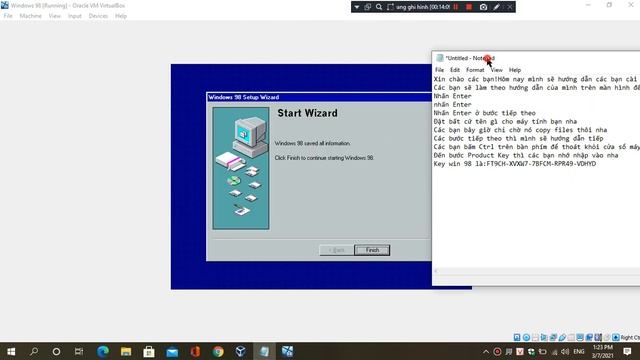The image size is (640, 360).
Task: Open taskbar Search
Action: click(x=34, y=351)
